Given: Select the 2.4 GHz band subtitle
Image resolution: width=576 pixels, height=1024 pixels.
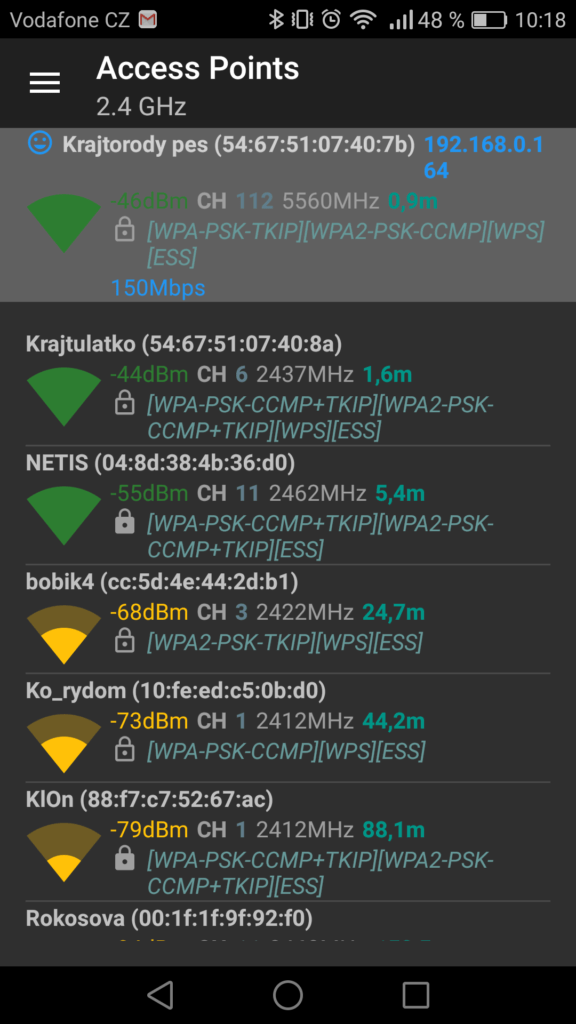Looking at the screenshot, I should [141, 106].
